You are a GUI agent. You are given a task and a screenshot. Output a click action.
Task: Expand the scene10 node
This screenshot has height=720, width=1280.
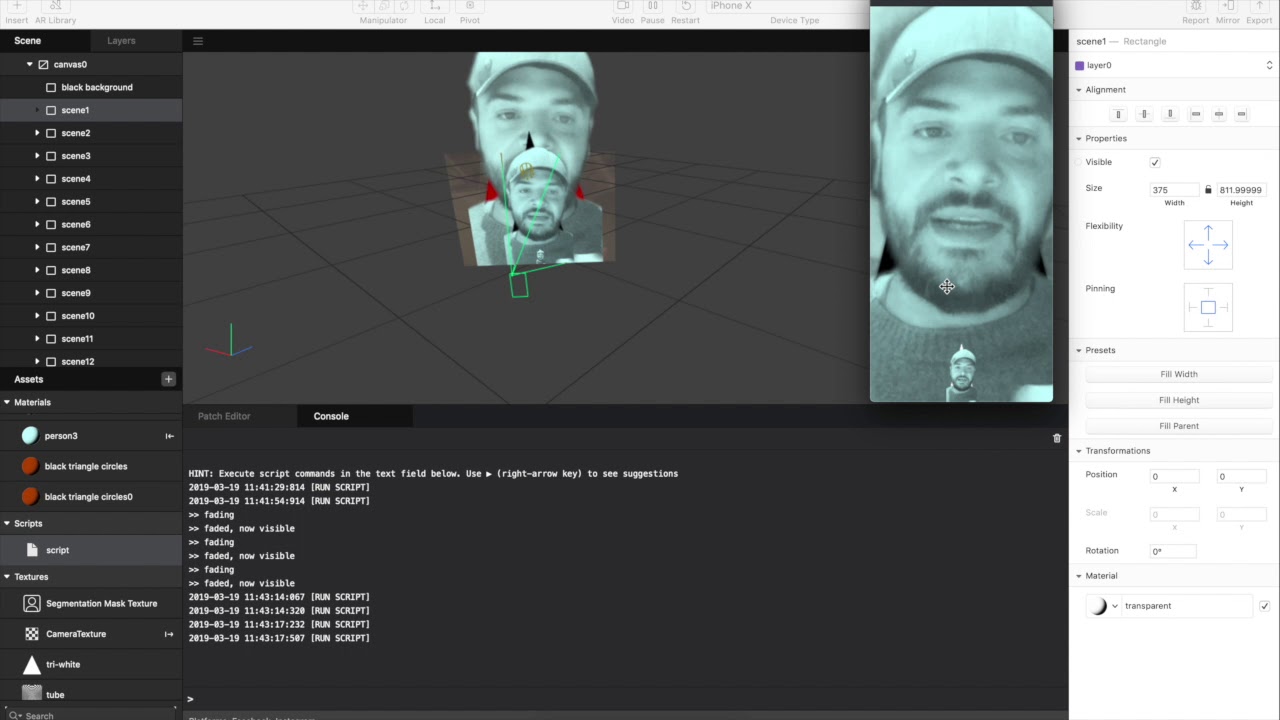pyautogui.click(x=37, y=316)
